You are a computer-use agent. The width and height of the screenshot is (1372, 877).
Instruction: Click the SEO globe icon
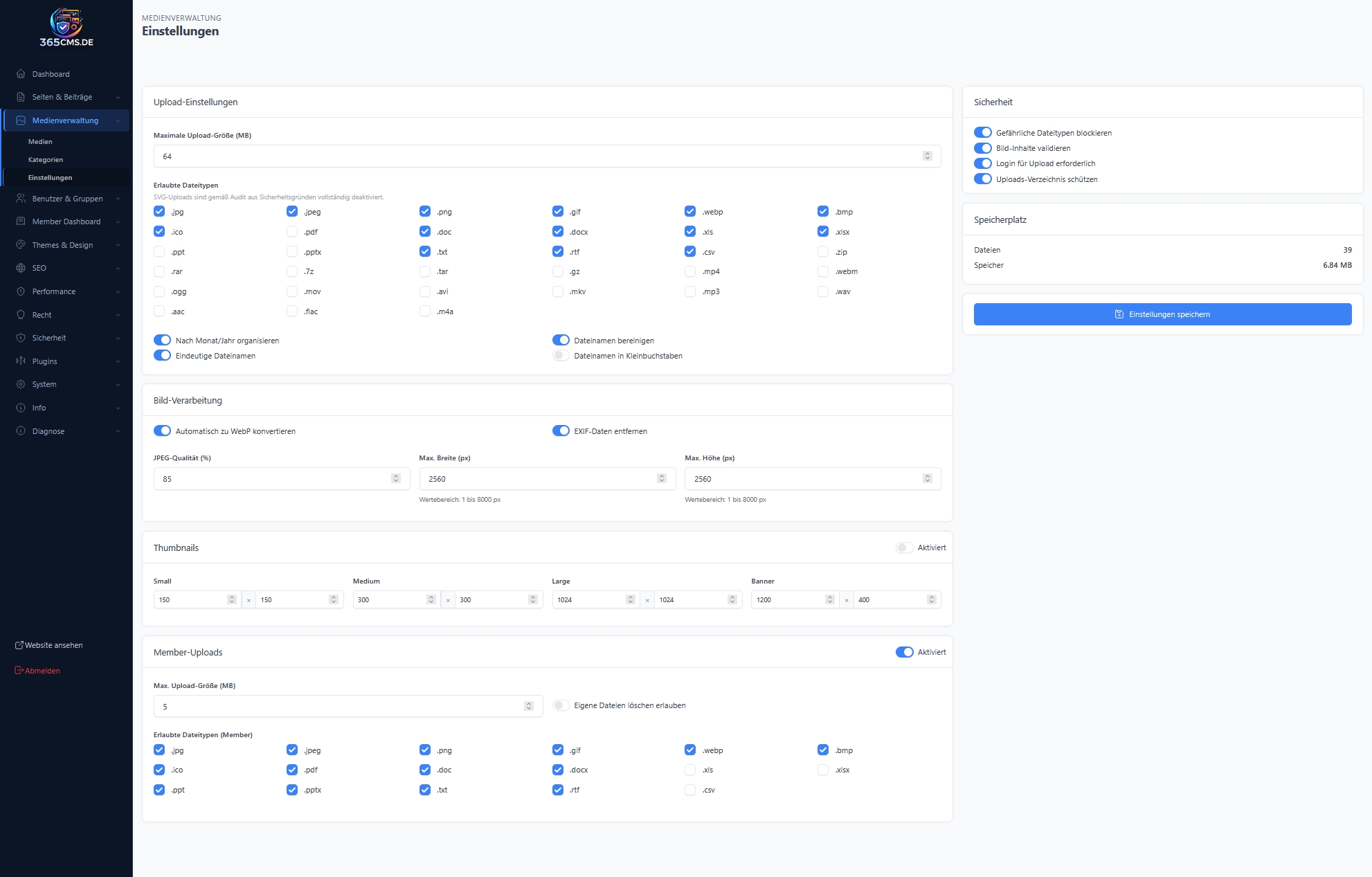(x=21, y=268)
